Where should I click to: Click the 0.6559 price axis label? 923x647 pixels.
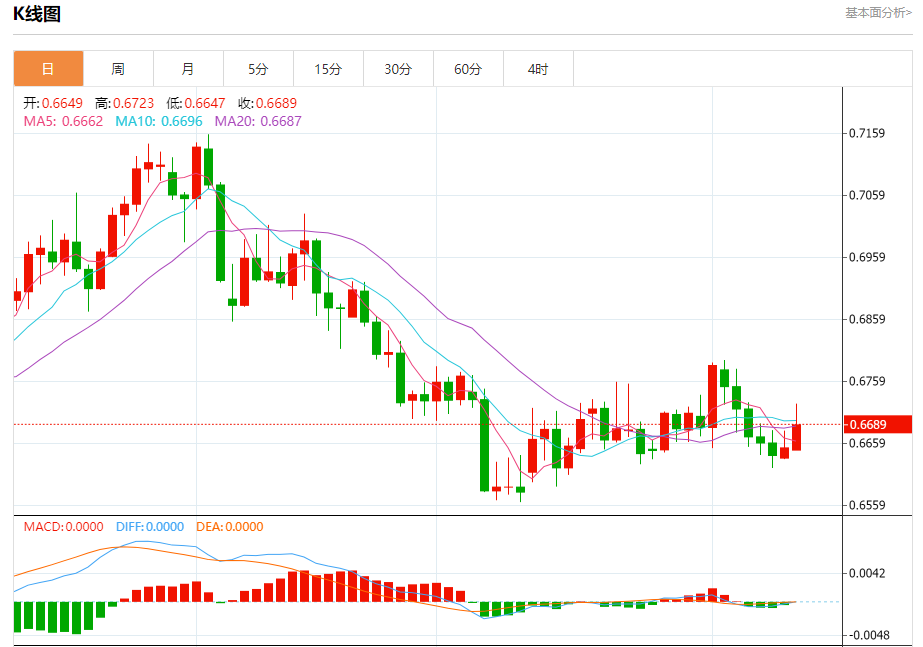point(866,505)
